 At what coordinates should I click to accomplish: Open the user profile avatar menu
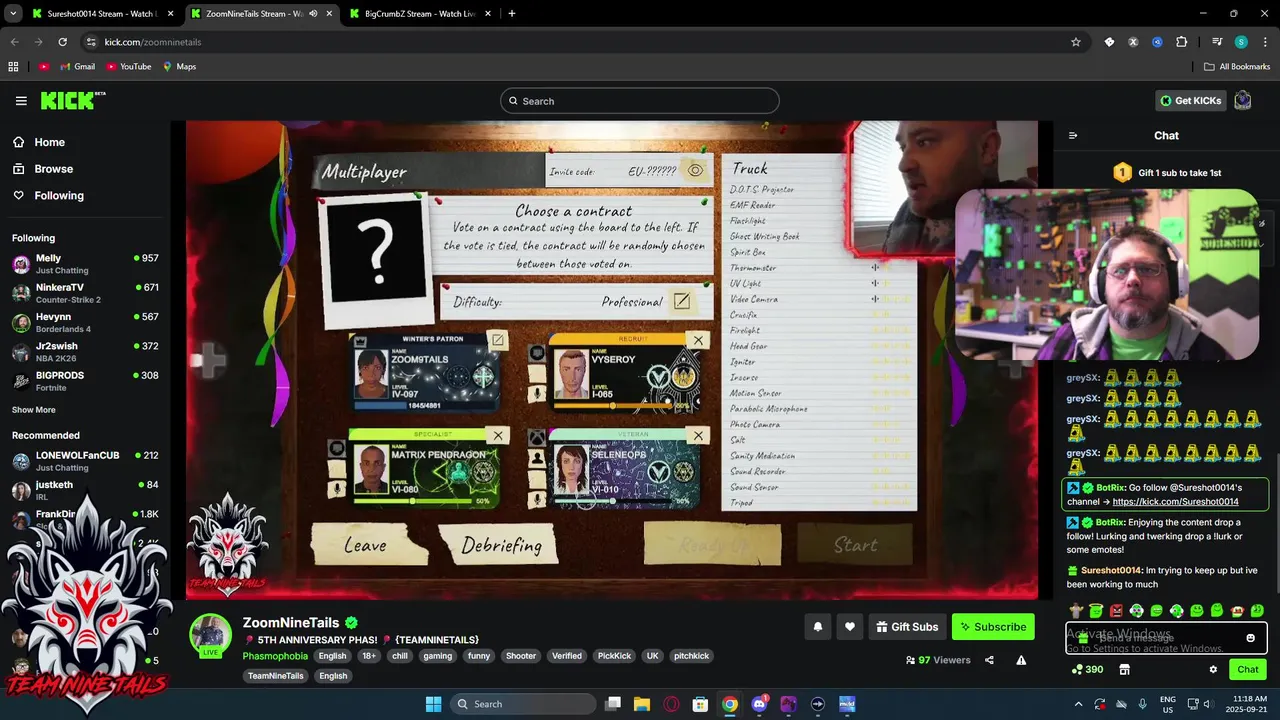(1243, 100)
